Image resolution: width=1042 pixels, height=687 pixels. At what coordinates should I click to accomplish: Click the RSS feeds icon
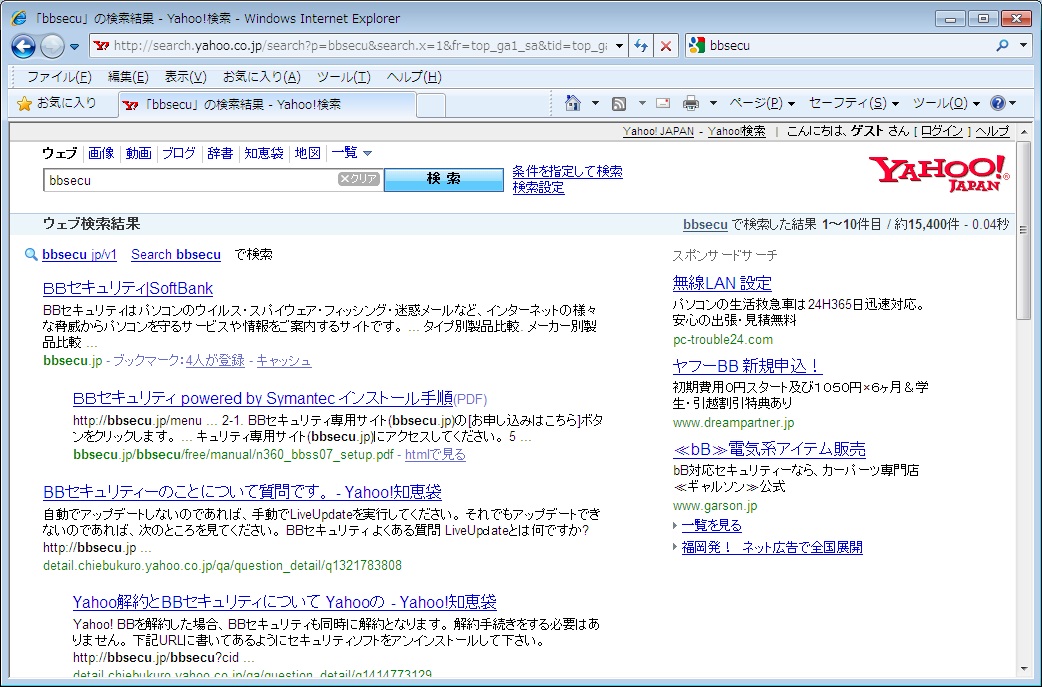pyautogui.click(x=619, y=104)
